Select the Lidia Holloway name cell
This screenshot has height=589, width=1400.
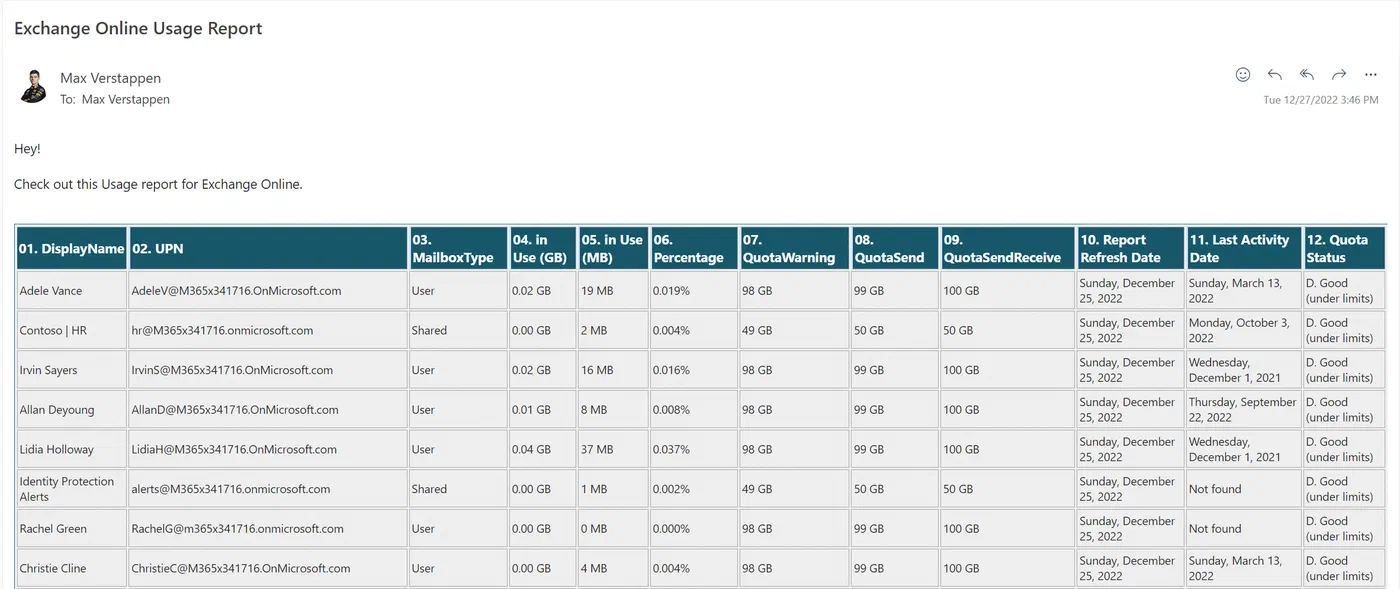pos(72,449)
